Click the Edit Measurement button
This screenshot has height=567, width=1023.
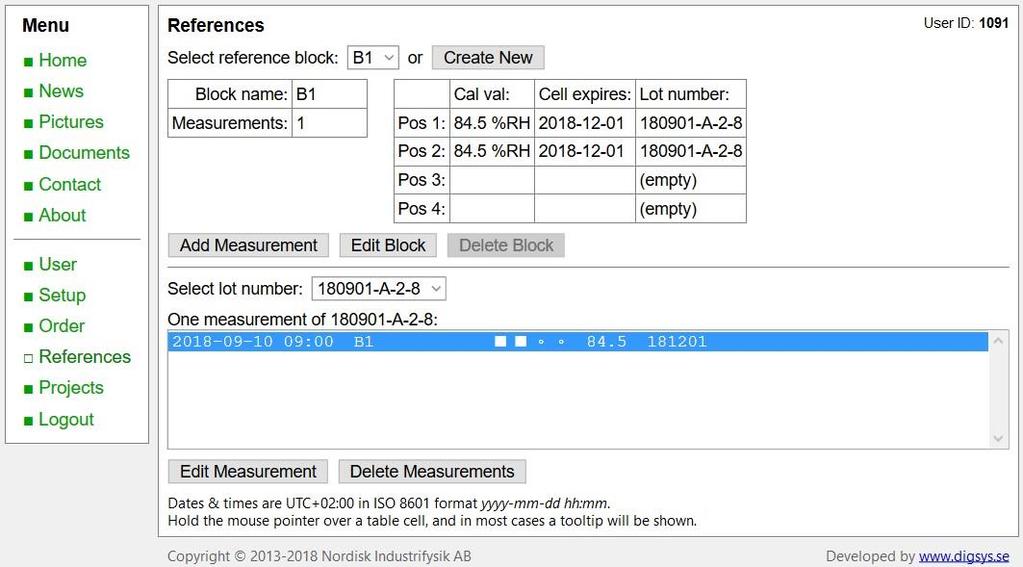click(248, 471)
